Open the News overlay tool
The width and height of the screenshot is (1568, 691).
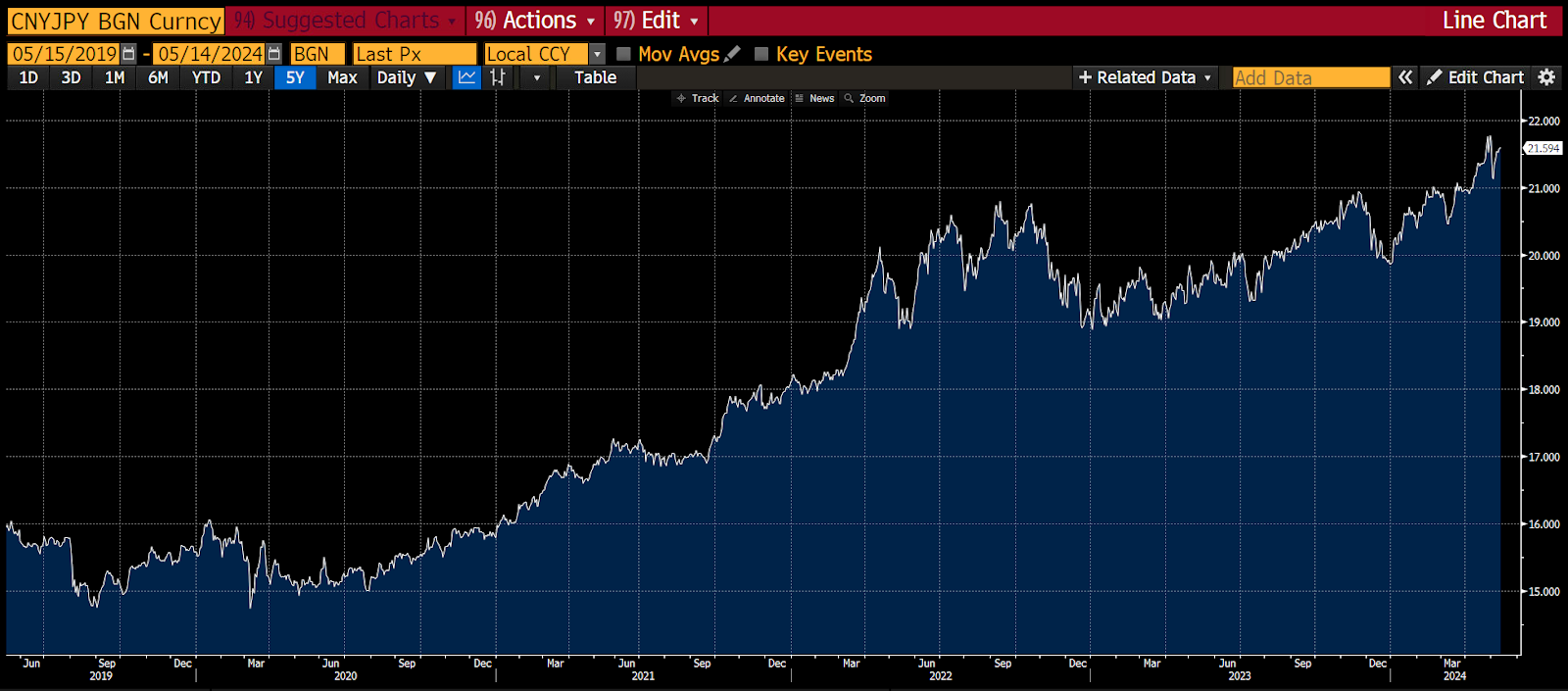click(x=814, y=98)
